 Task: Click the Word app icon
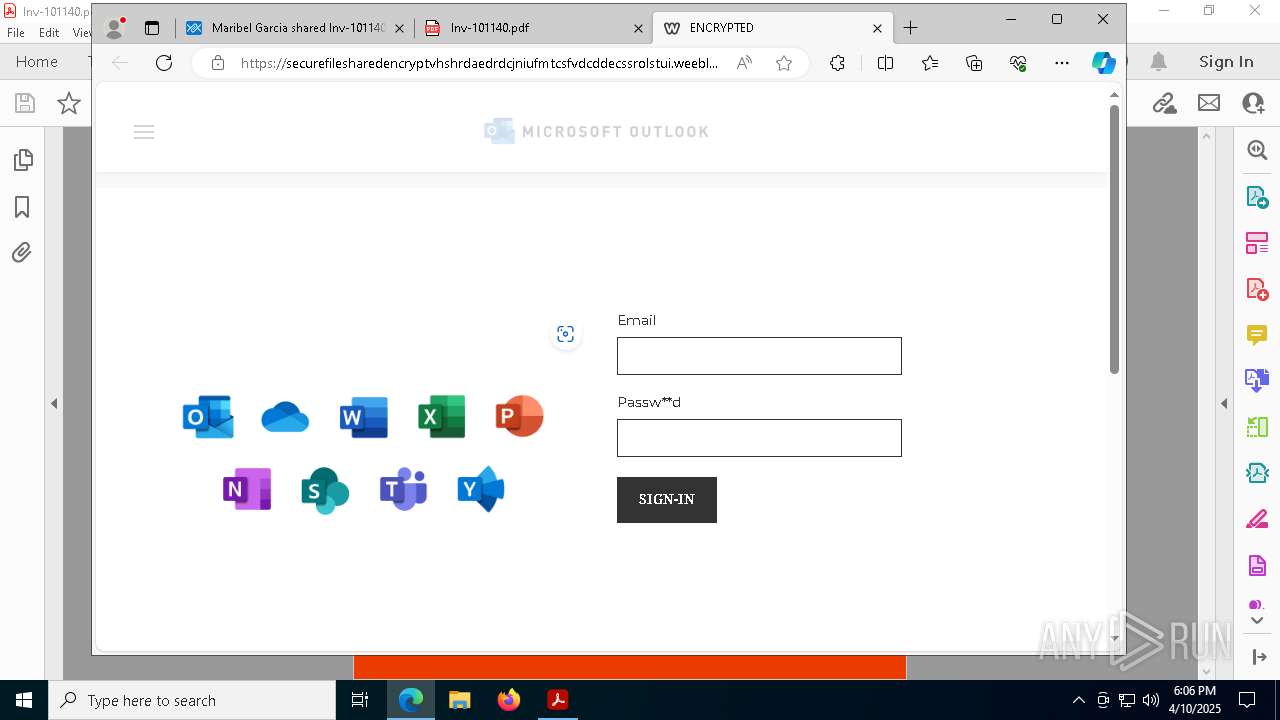click(363, 417)
